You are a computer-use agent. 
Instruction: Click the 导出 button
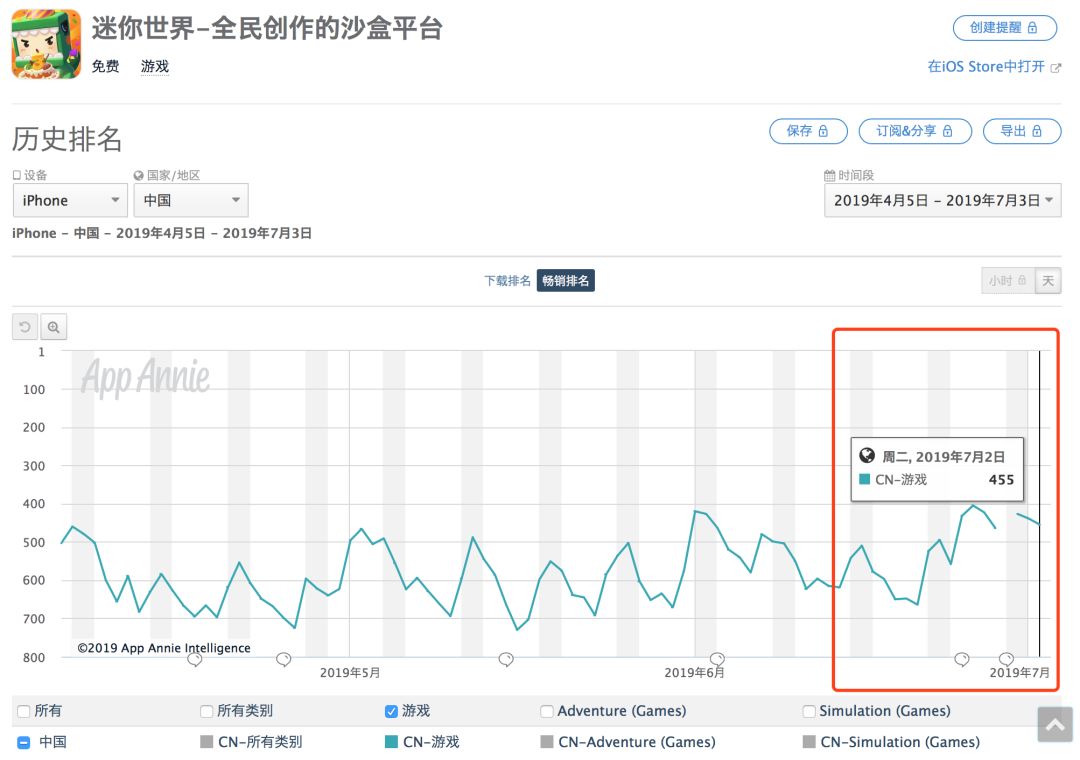click(x=1021, y=131)
